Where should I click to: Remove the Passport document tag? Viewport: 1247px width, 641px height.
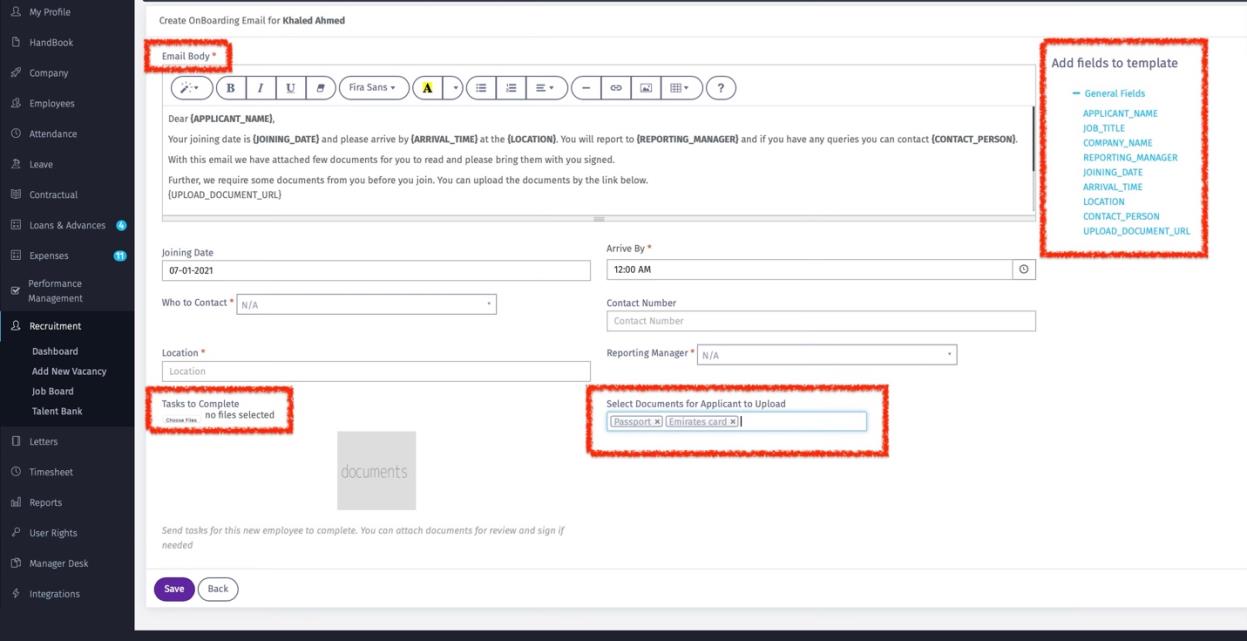tap(657, 422)
